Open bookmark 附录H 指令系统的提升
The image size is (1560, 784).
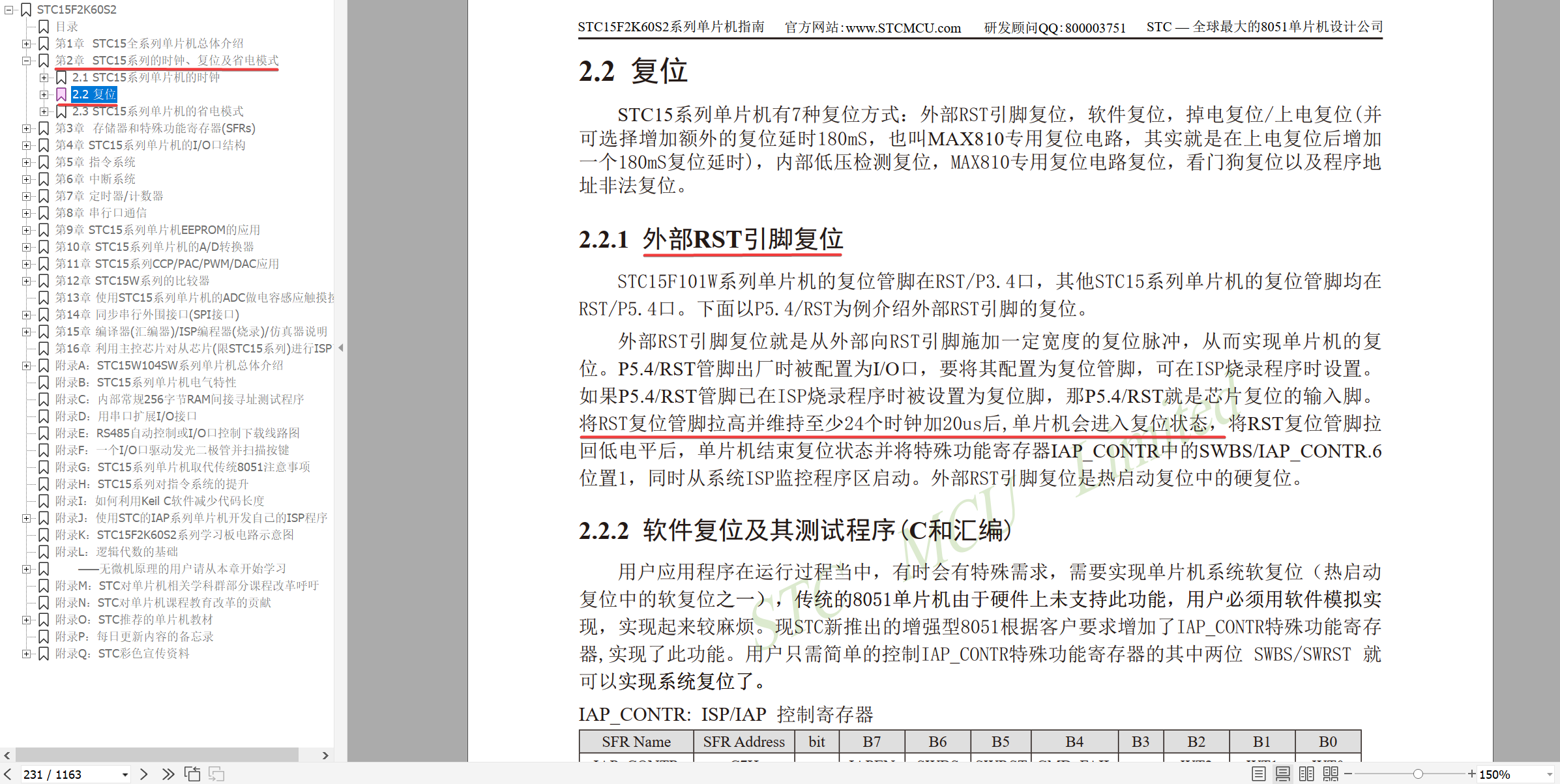(x=152, y=484)
